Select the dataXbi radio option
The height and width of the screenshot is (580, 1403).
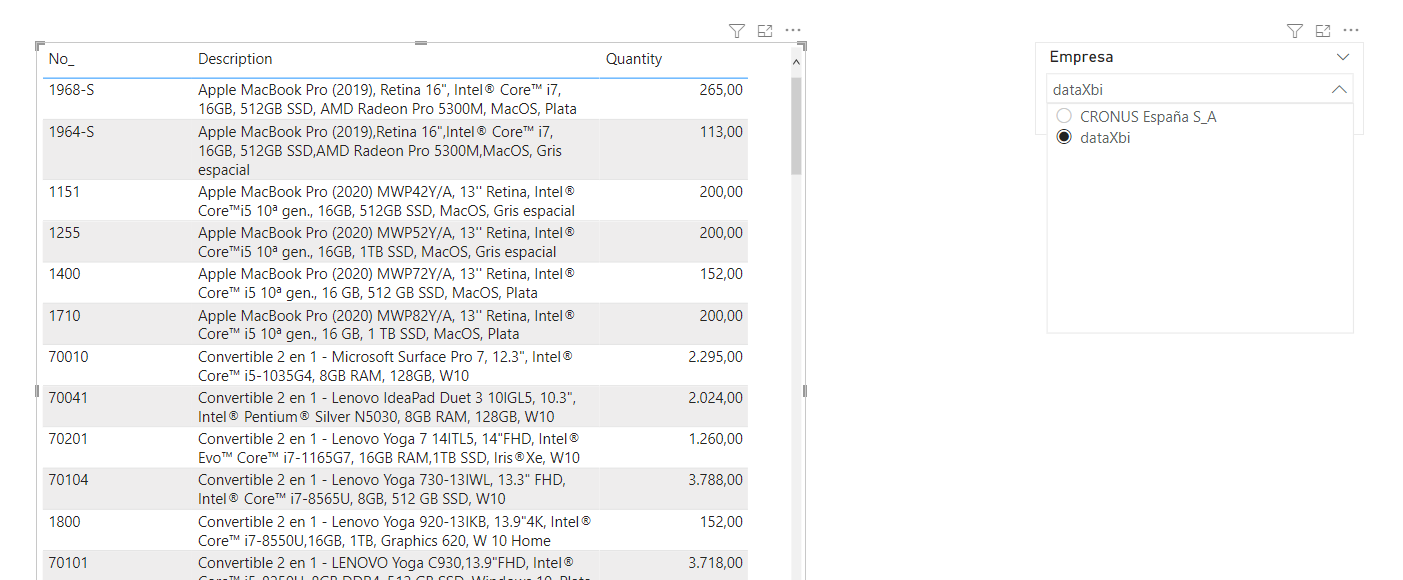(x=1064, y=138)
